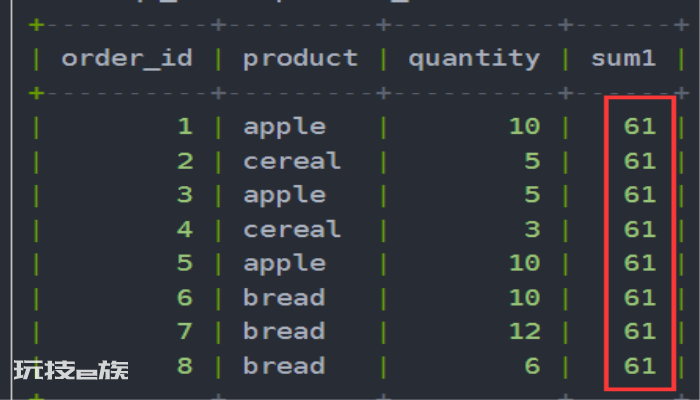Click the watermark logo text at bottom left
This screenshot has width=700, height=400.
[x=71, y=370]
